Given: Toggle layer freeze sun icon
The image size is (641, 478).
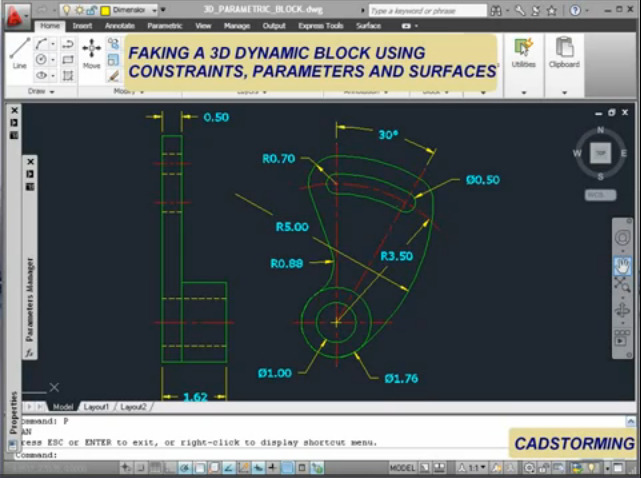Looking at the screenshot, I should tap(79, 10).
